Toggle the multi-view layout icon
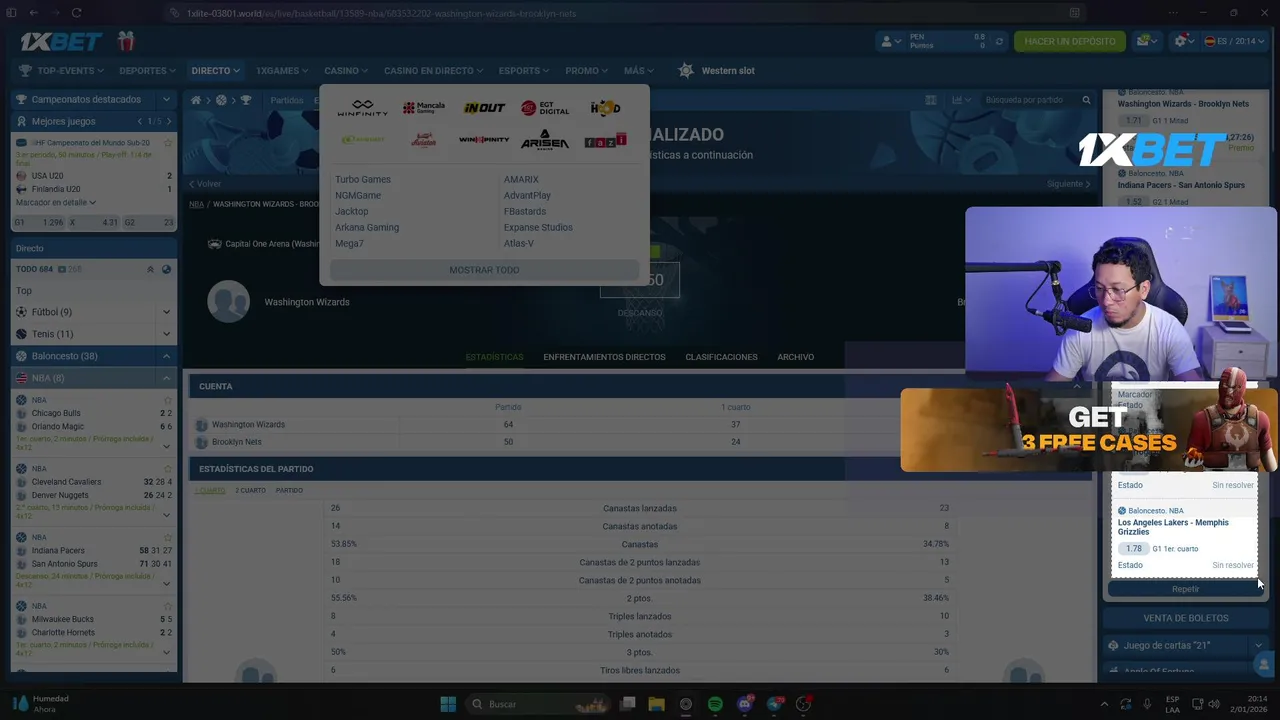Viewport: 1280px width, 720px height. click(931, 100)
